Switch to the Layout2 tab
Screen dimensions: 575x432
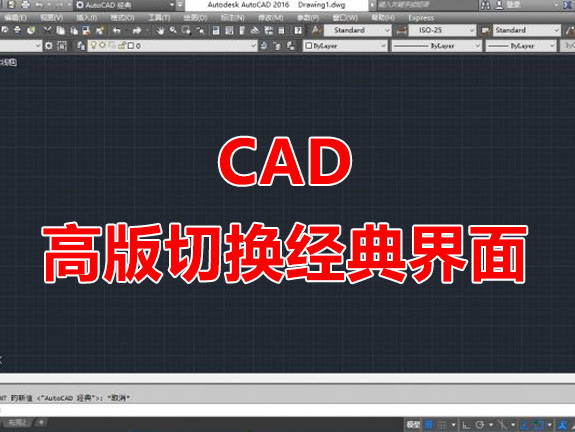pyautogui.click(x=17, y=422)
